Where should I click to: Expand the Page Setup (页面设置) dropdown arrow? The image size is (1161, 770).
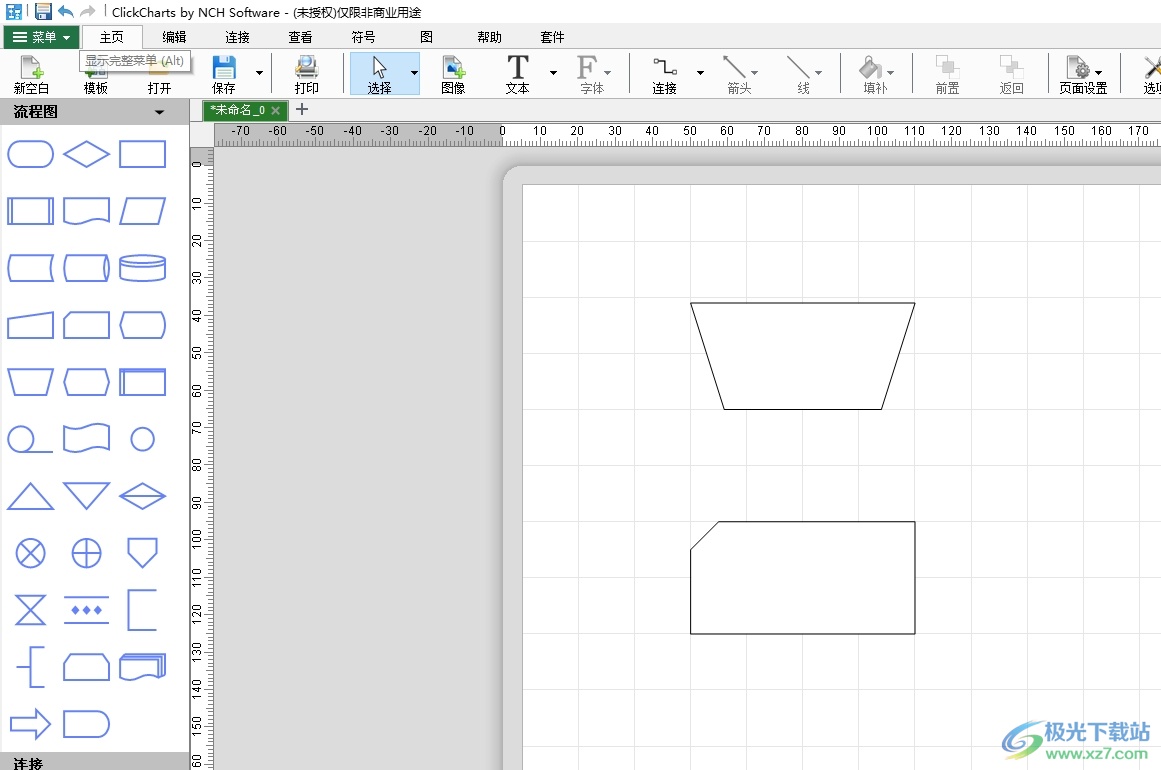point(1099,73)
